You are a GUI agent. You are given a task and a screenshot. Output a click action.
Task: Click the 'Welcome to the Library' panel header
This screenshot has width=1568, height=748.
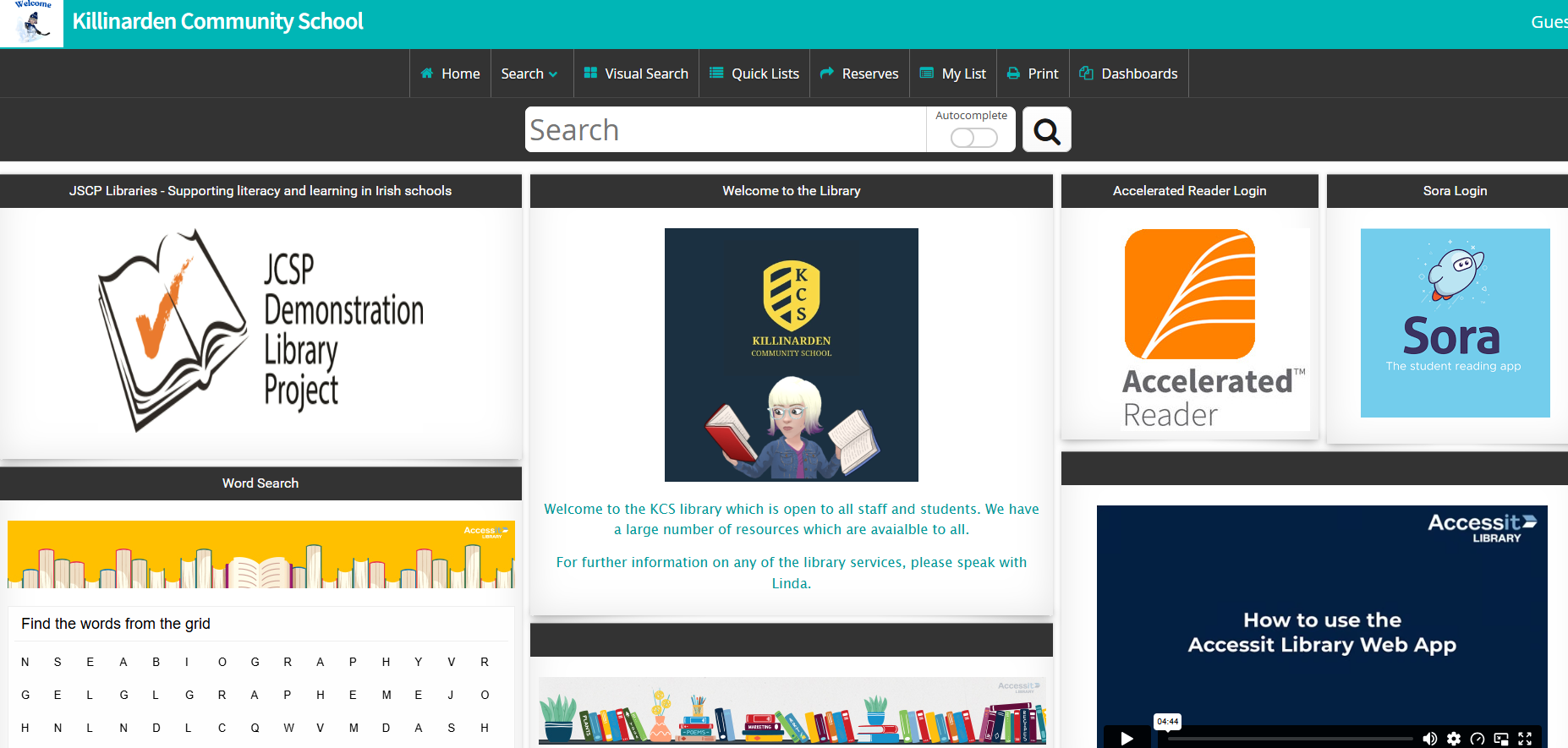[x=792, y=191]
